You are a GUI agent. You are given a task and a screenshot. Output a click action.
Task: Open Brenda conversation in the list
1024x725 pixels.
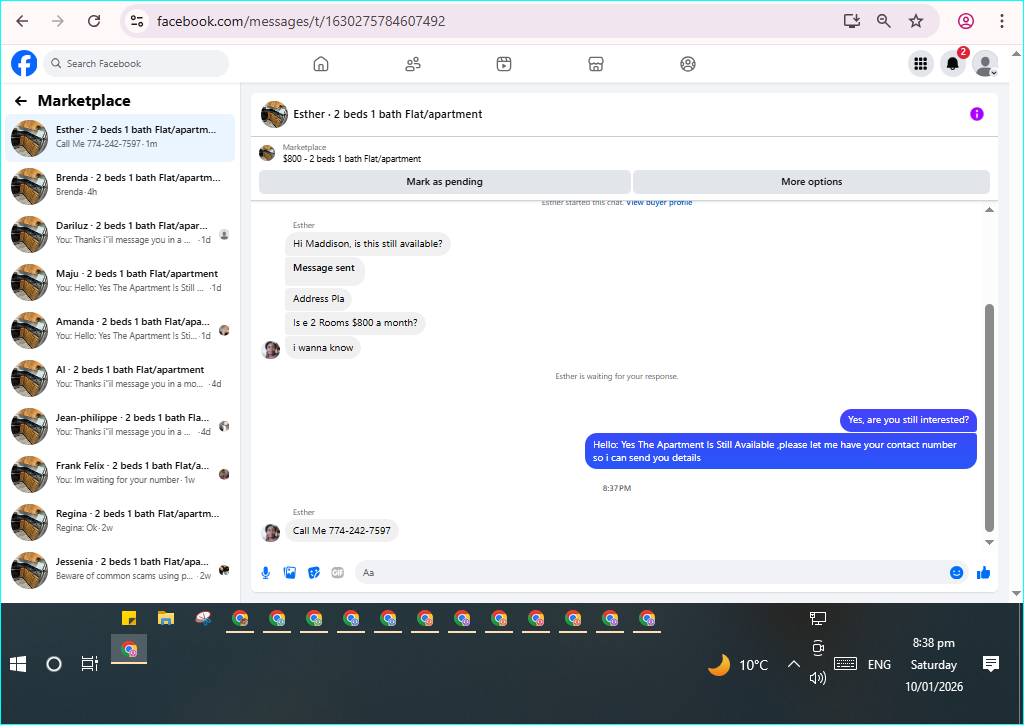point(120,185)
